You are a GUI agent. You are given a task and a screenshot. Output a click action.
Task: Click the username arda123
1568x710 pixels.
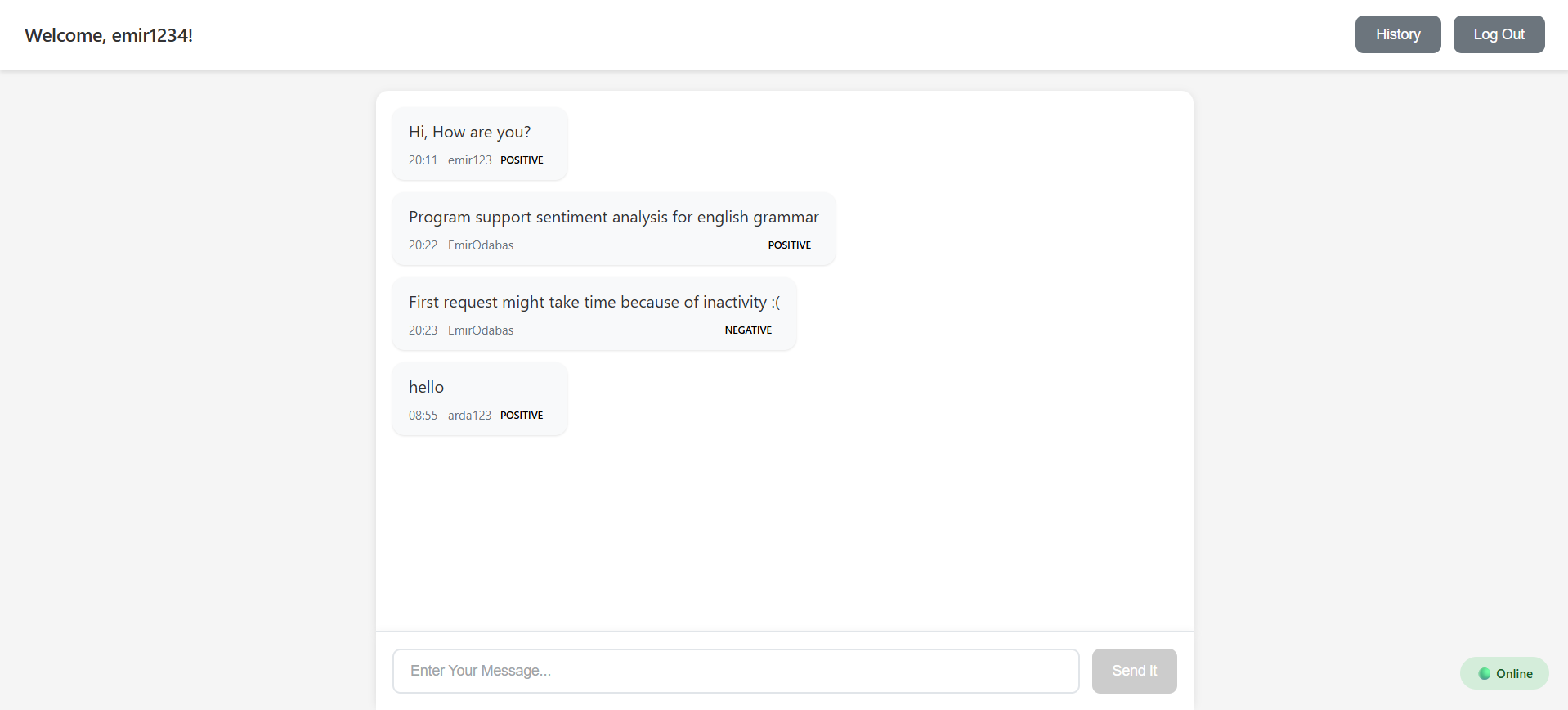469,416
